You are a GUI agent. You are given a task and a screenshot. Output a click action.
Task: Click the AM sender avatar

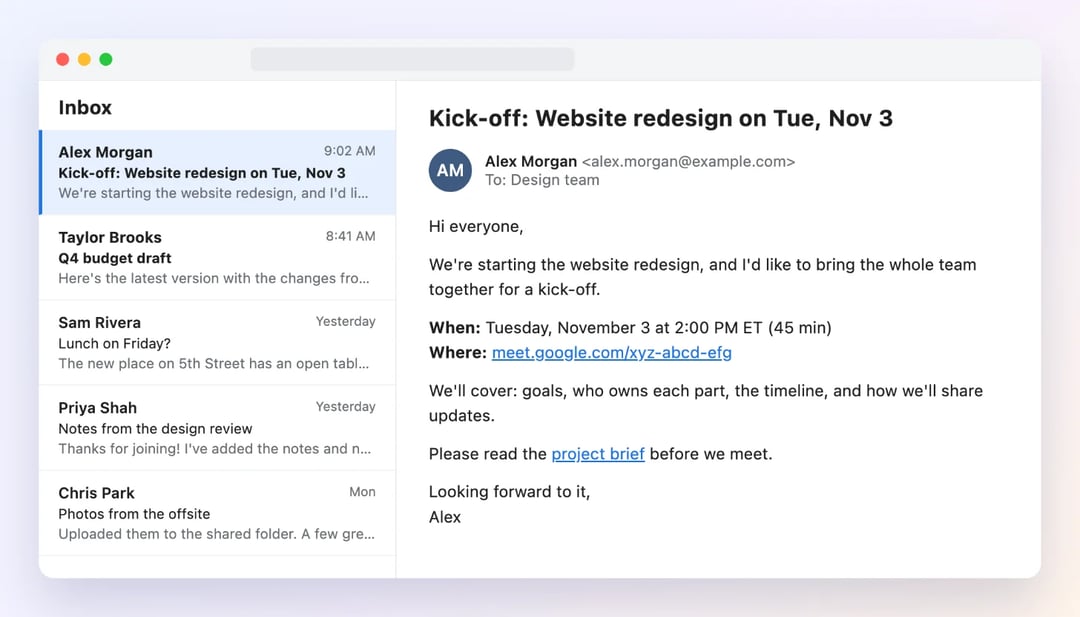point(450,170)
